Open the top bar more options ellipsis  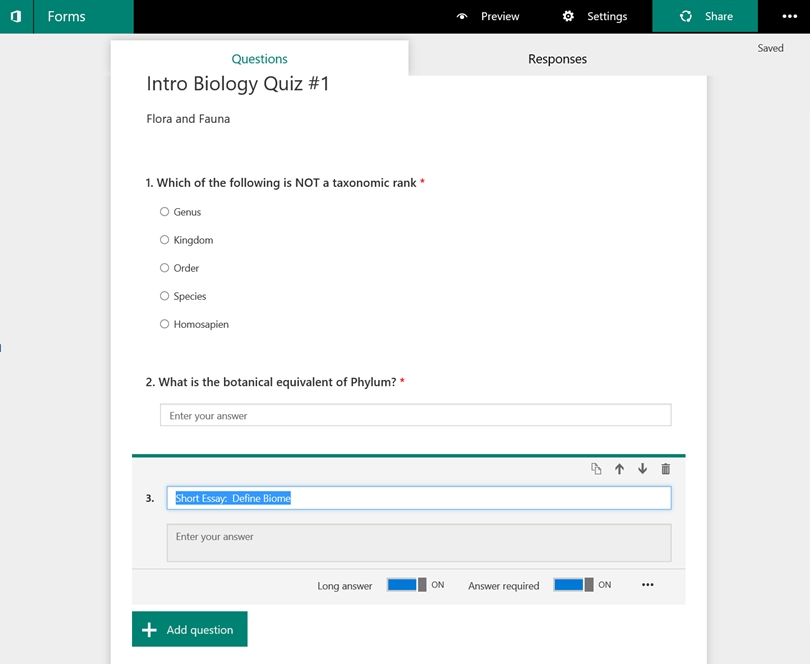click(x=790, y=17)
